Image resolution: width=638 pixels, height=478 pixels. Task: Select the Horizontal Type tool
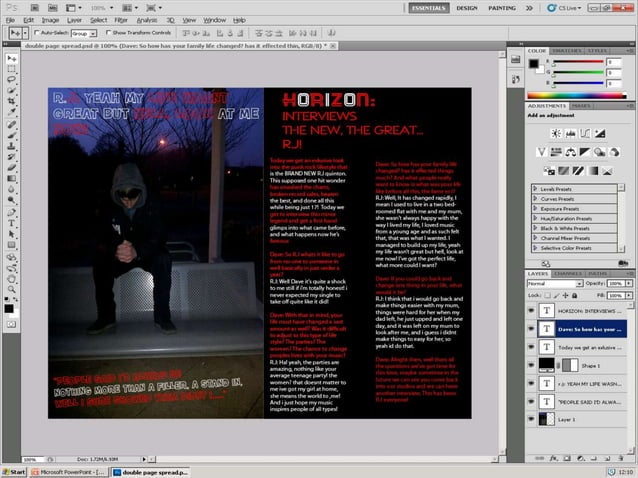coord(11,223)
